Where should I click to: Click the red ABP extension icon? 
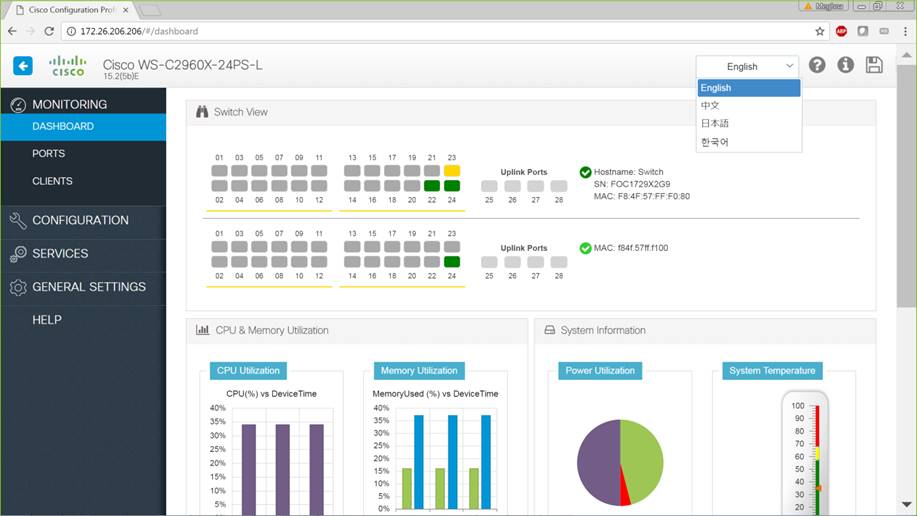842,32
